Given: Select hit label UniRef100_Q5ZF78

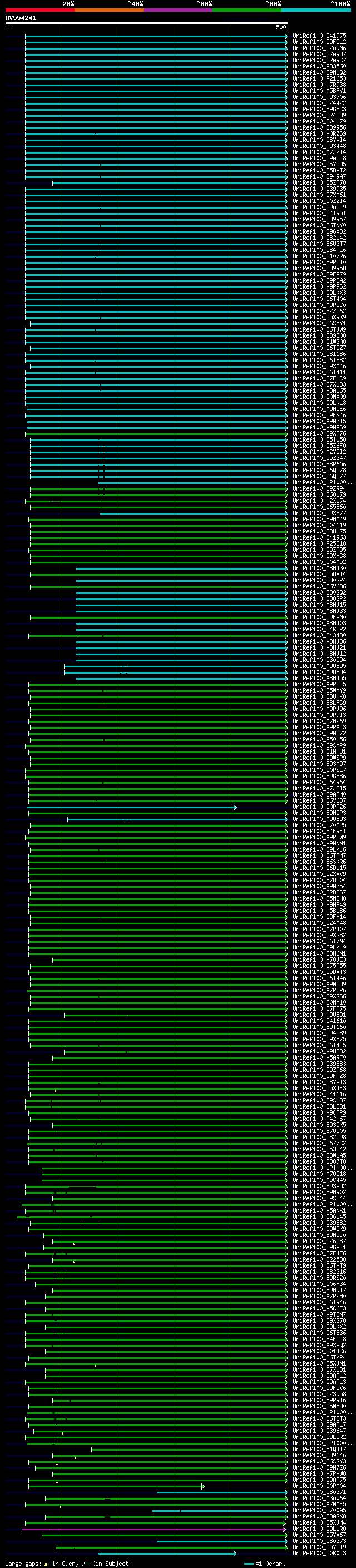Looking at the screenshot, I should [319, 182].
